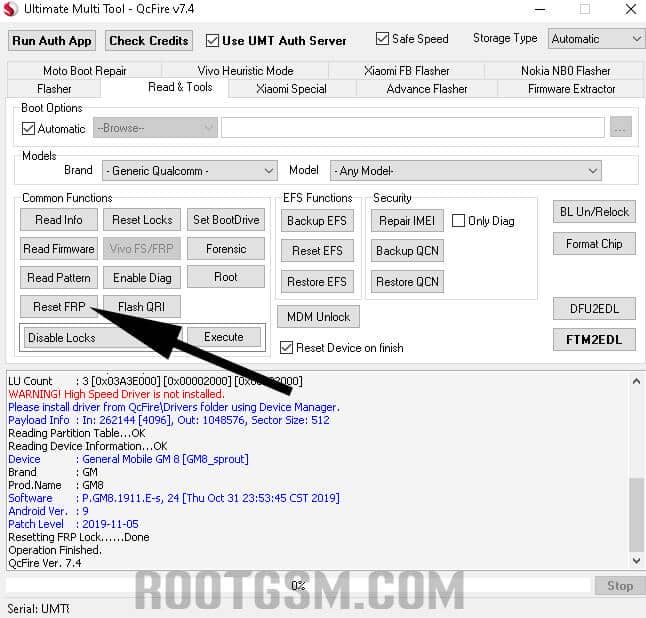
Task: Click Set BootDrive button
Action: (x=226, y=220)
